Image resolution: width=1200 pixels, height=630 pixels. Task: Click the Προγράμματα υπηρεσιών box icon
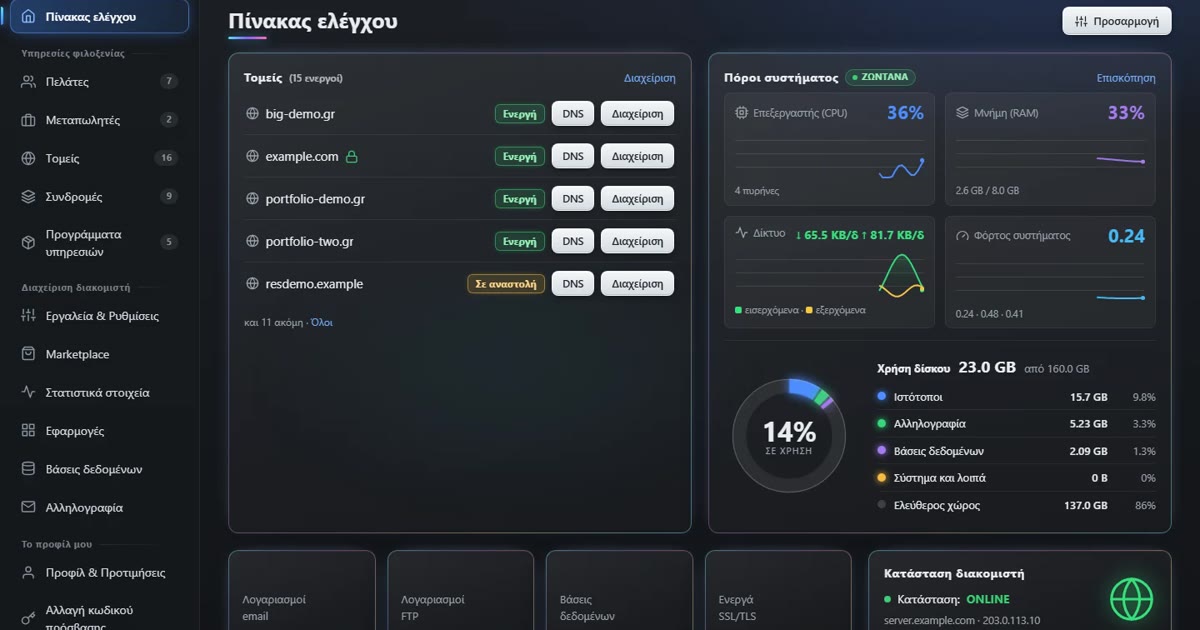pyautogui.click(x=28, y=242)
